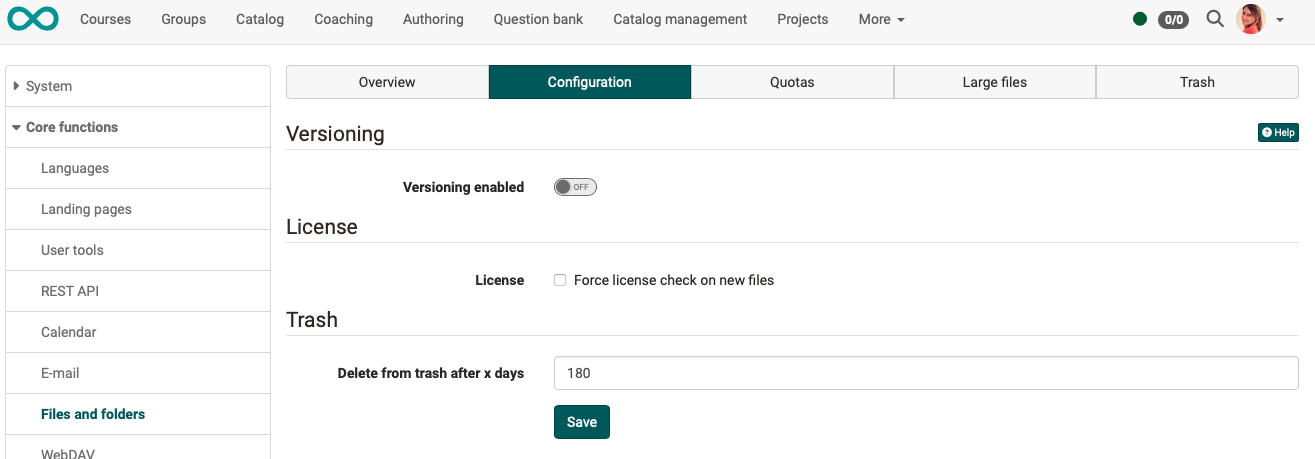This screenshot has width=1315, height=459.
Task: Open REST API settings in sidebar
Action: pos(70,291)
